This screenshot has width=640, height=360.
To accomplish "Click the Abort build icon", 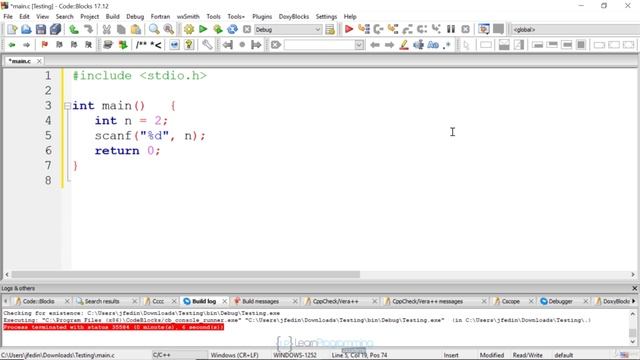I will click(247, 29).
